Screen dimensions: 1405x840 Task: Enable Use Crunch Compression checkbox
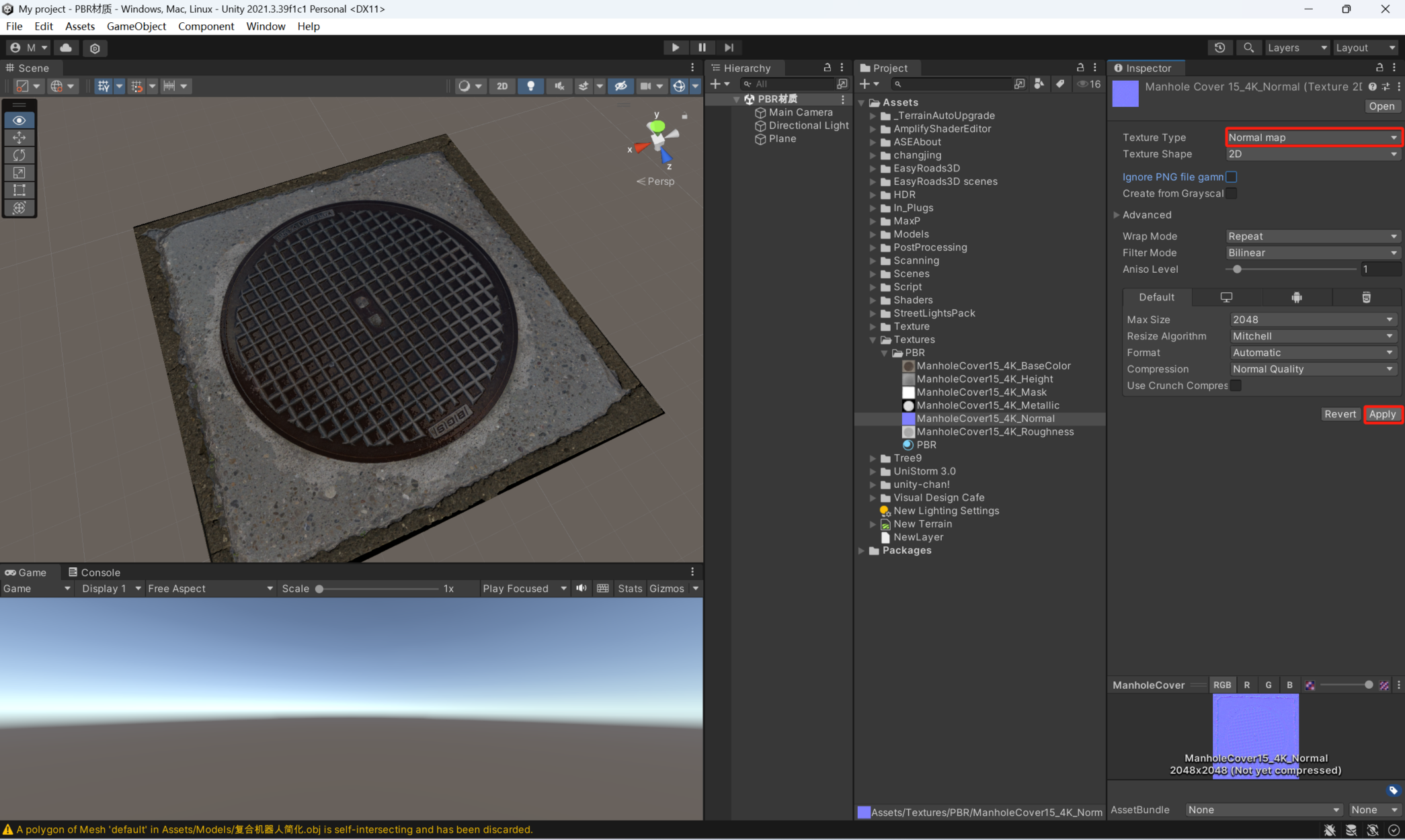(1236, 386)
